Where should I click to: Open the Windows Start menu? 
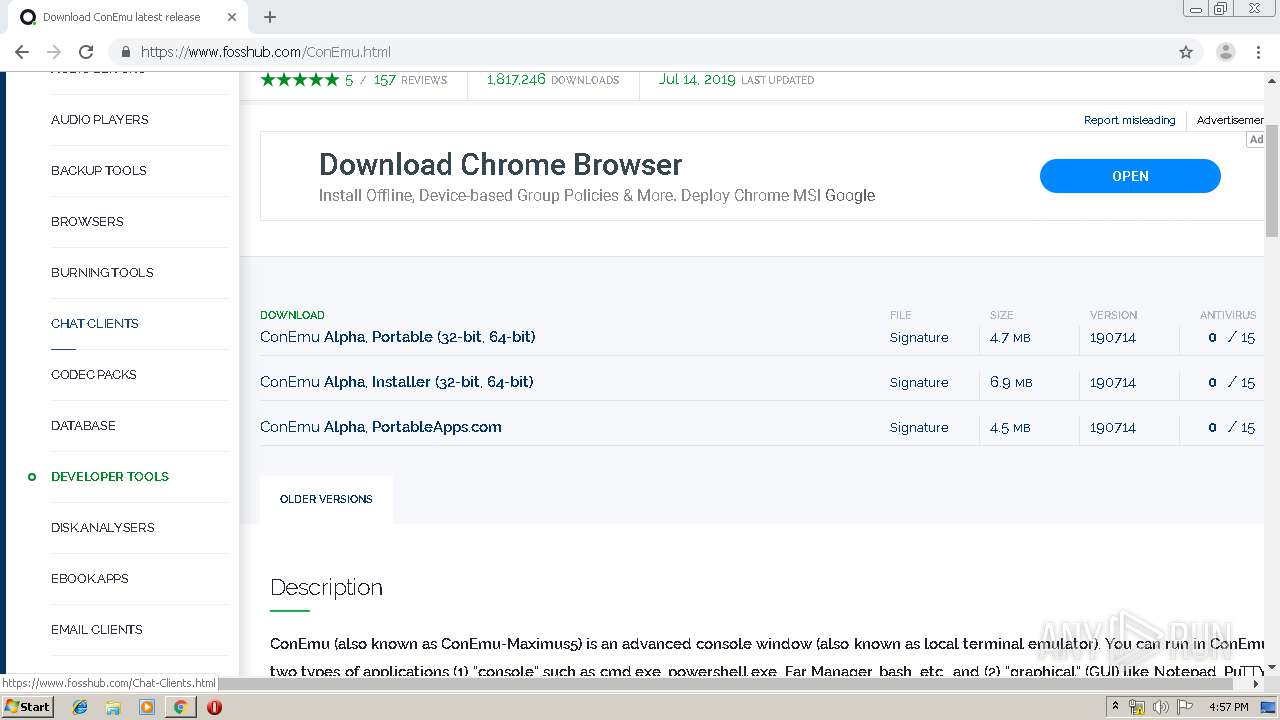[27, 707]
